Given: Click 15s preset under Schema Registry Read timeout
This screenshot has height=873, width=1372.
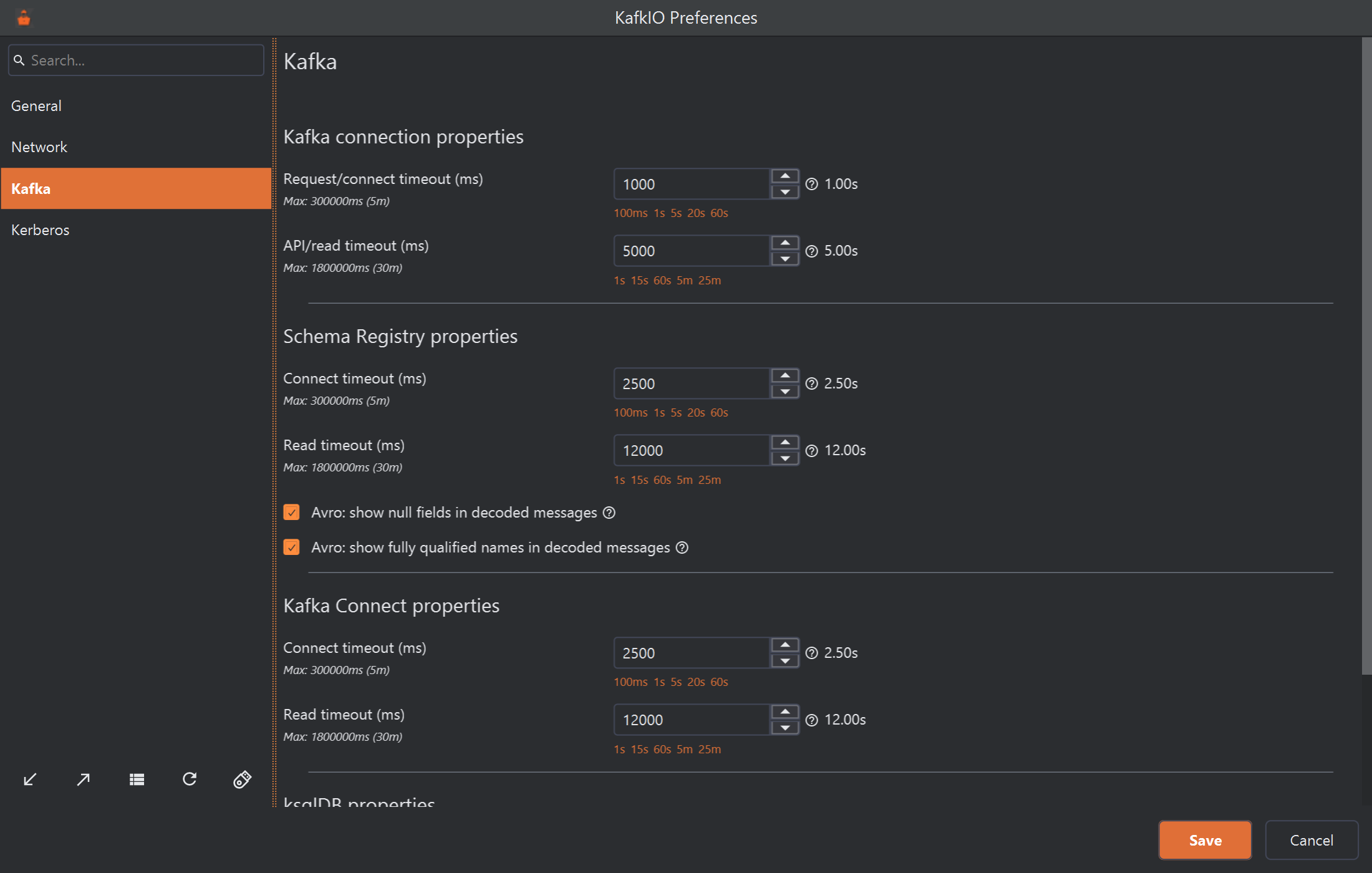Looking at the screenshot, I should (x=639, y=480).
